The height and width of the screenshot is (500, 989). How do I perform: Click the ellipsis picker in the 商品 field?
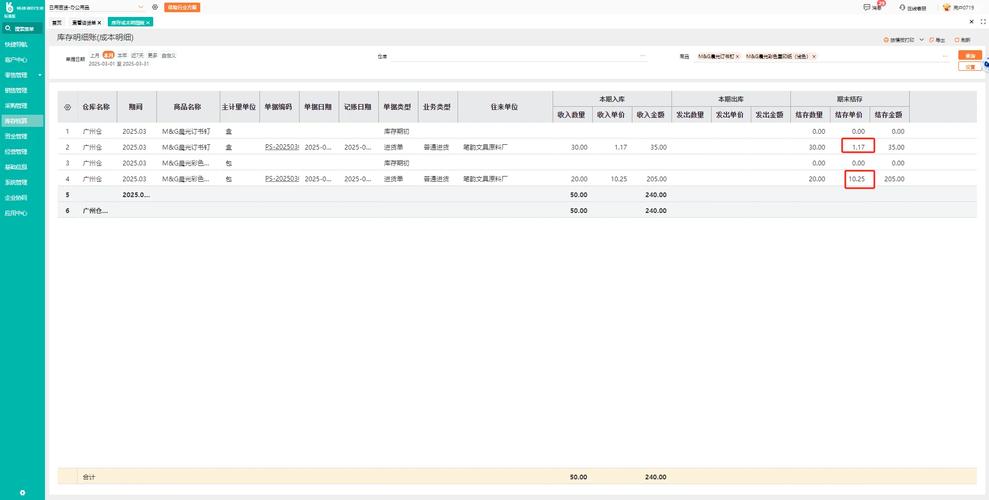click(x=945, y=56)
